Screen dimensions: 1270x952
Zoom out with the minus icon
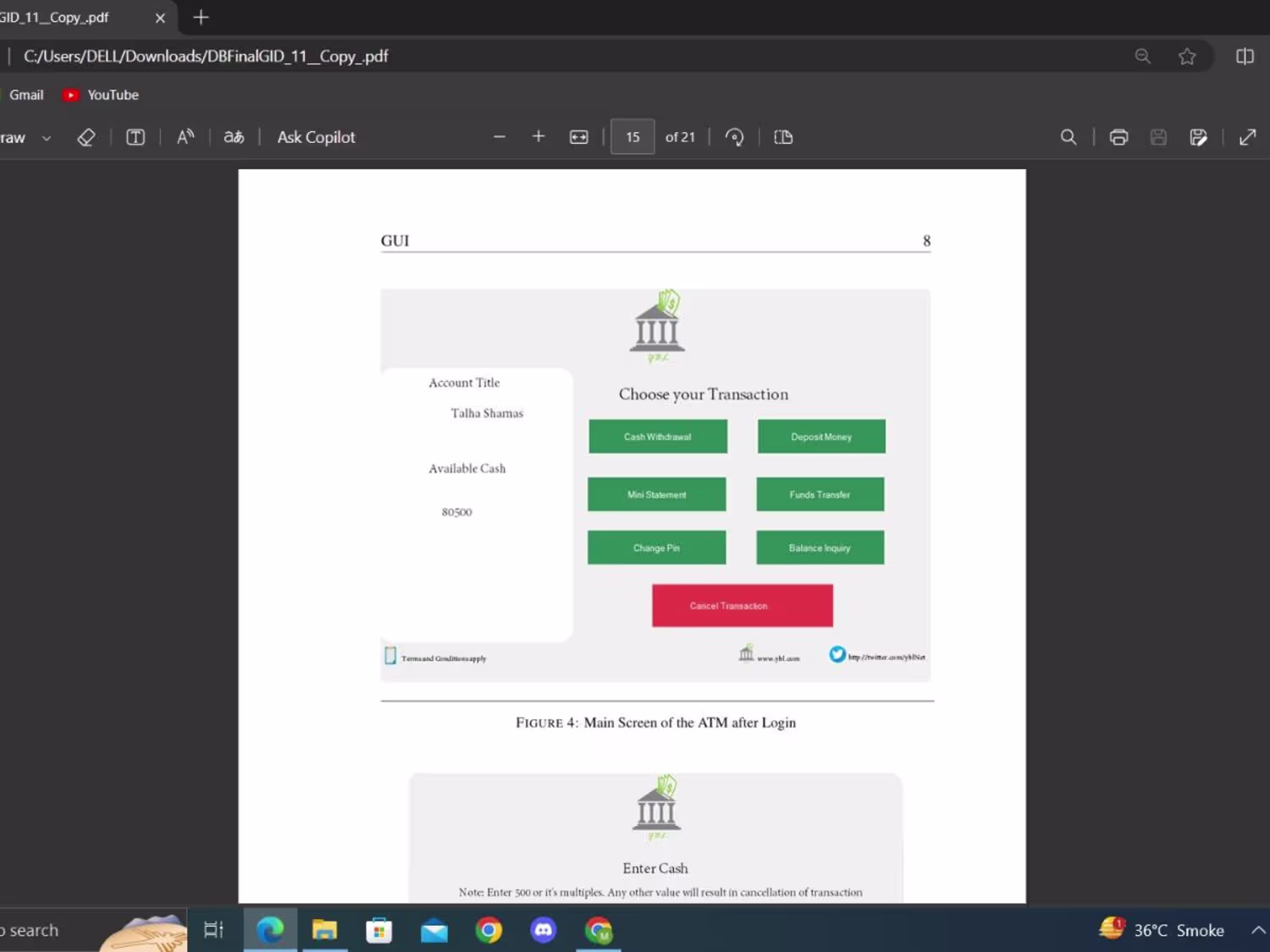tap(500, 137)
